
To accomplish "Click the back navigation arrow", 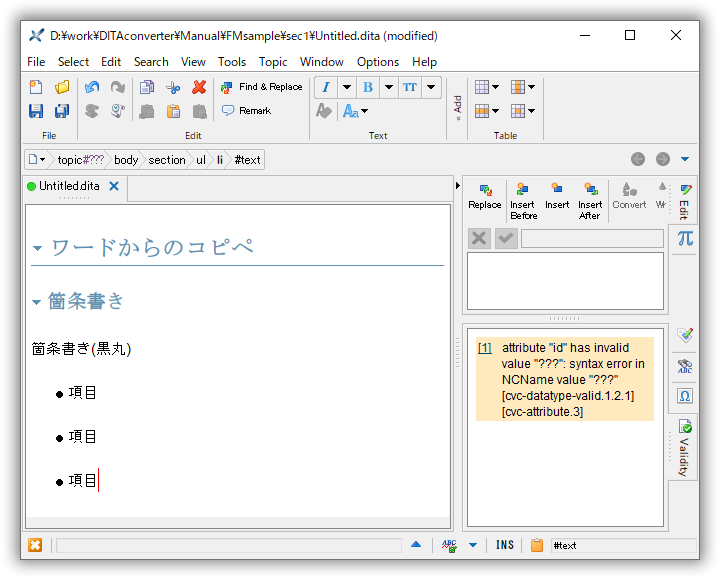I will pos(638,159).
